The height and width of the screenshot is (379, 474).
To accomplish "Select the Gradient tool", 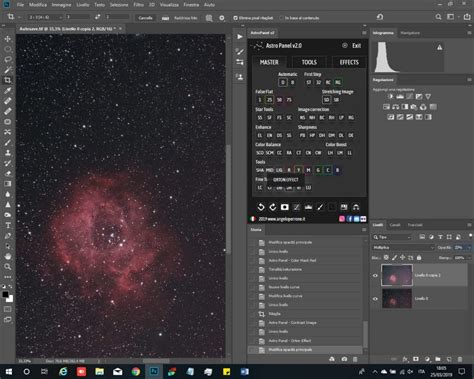I will 7,184.
